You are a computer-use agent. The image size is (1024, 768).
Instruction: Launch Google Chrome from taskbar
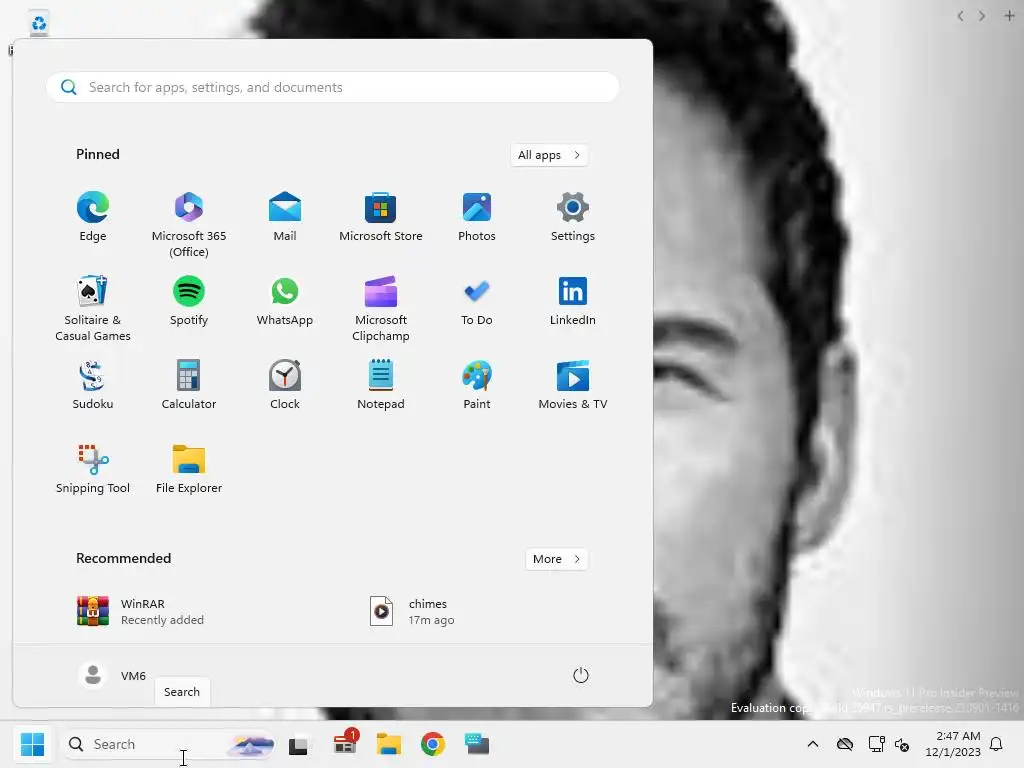tap(433, 744)
